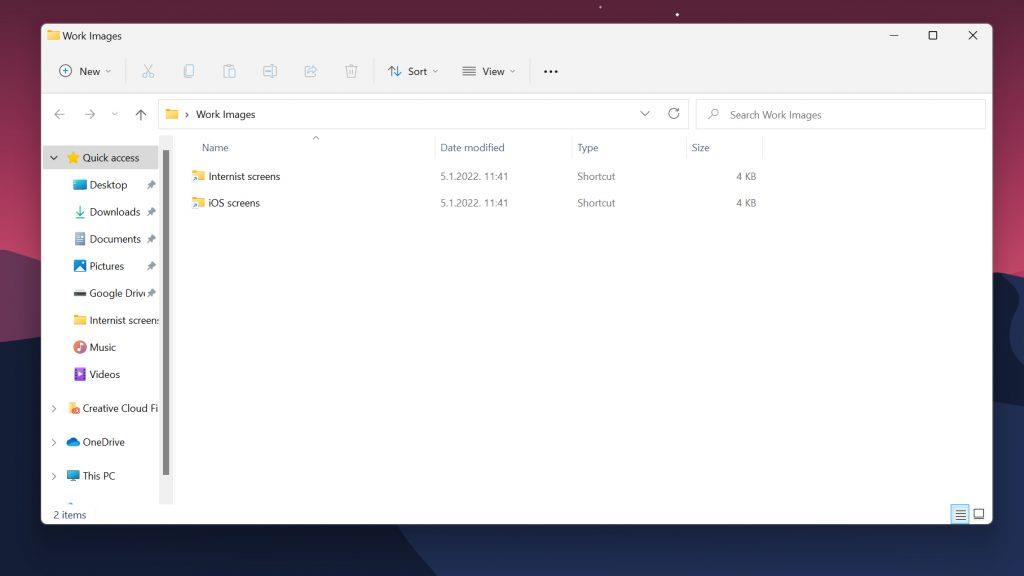Expand the This PC tree node

pyautogui.click(x=54, y=476)
